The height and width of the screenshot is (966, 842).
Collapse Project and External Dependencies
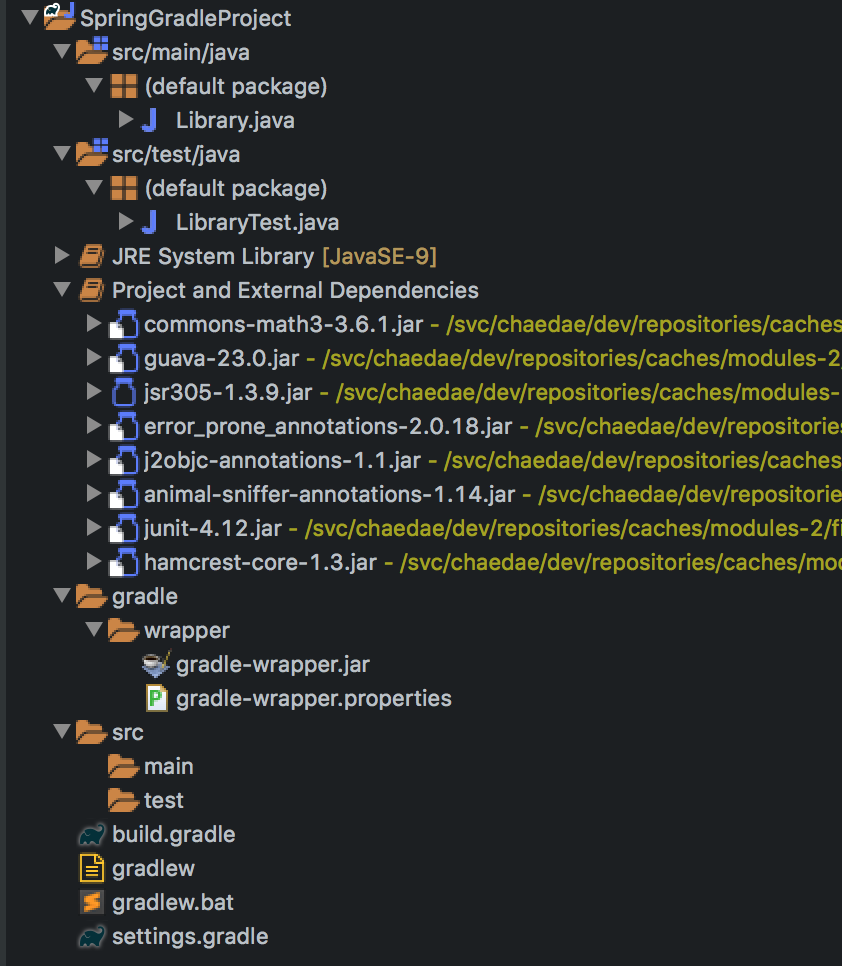[x=62, y=290]
